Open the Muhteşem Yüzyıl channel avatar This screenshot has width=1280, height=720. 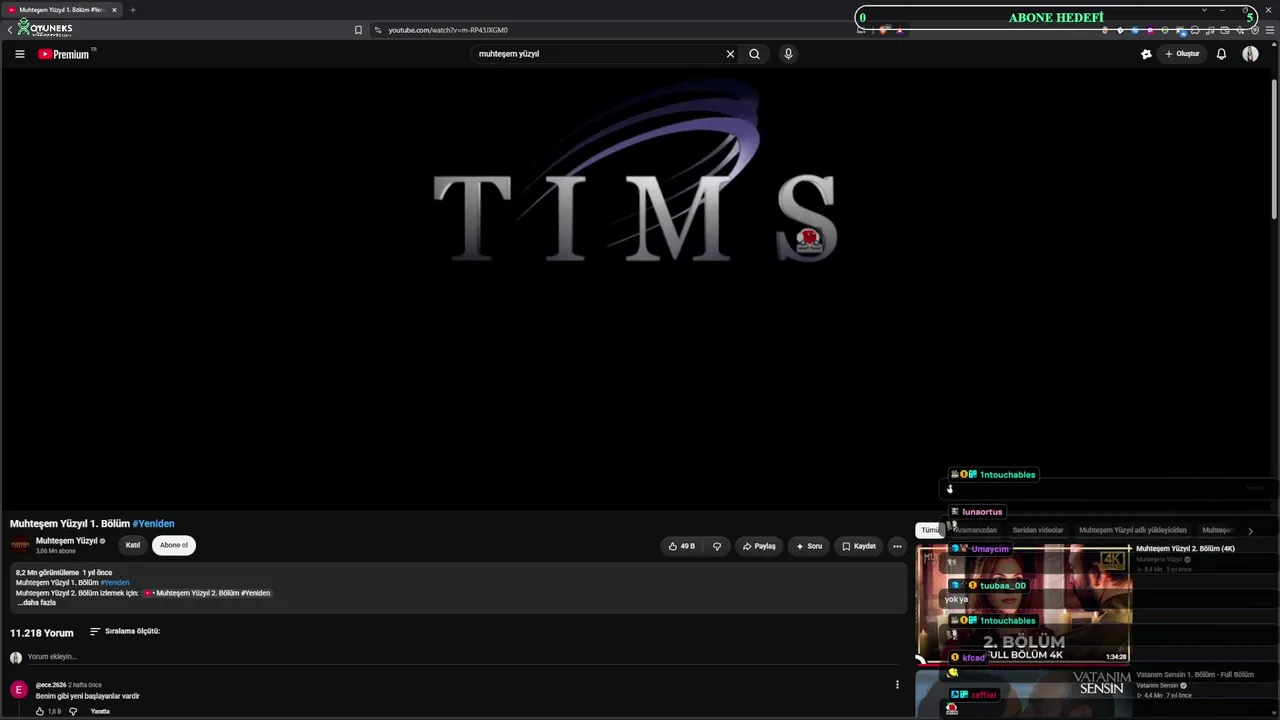20,545
